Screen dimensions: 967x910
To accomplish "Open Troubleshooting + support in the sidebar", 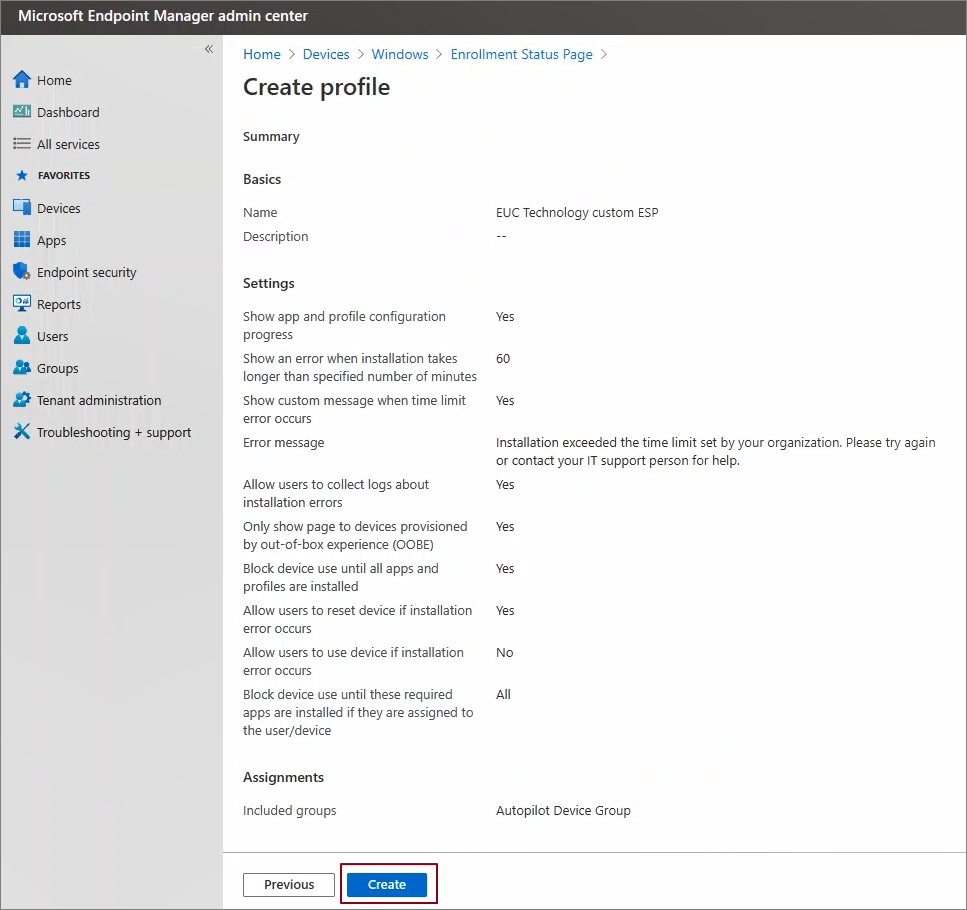I will [114, 433].
